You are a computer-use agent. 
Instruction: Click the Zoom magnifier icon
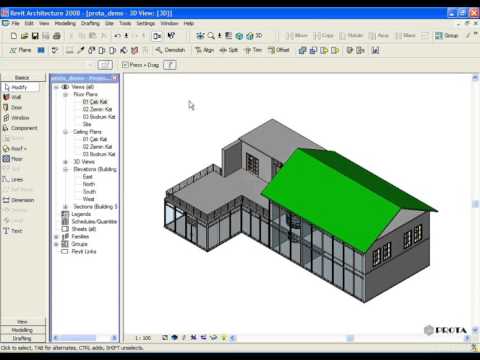pos(211,36)
